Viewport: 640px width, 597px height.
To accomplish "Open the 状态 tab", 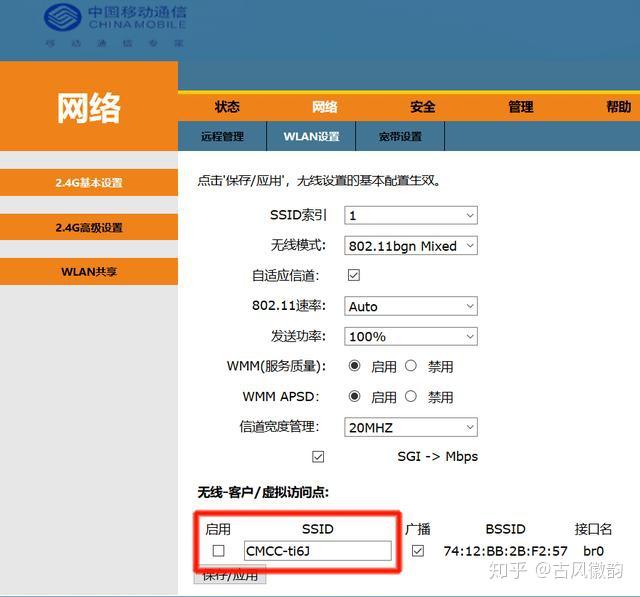I will coord(227,107).
